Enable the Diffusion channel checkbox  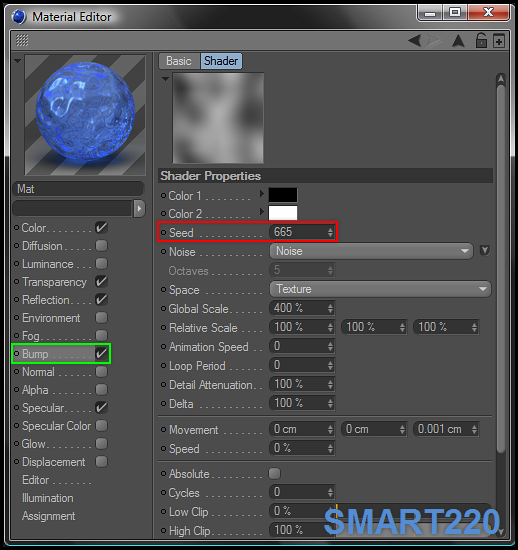(x=101, y=246)
